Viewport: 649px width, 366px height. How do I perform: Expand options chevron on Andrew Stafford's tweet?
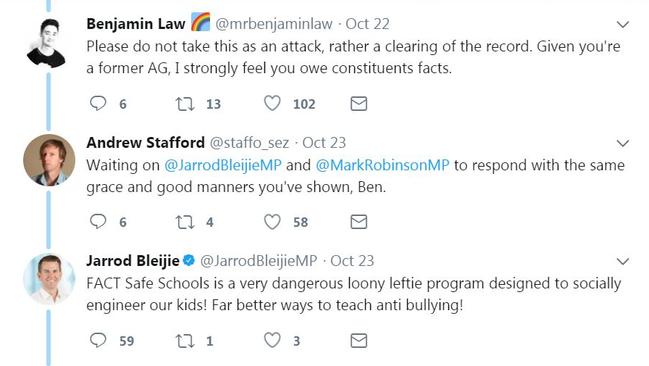[623, 143]
